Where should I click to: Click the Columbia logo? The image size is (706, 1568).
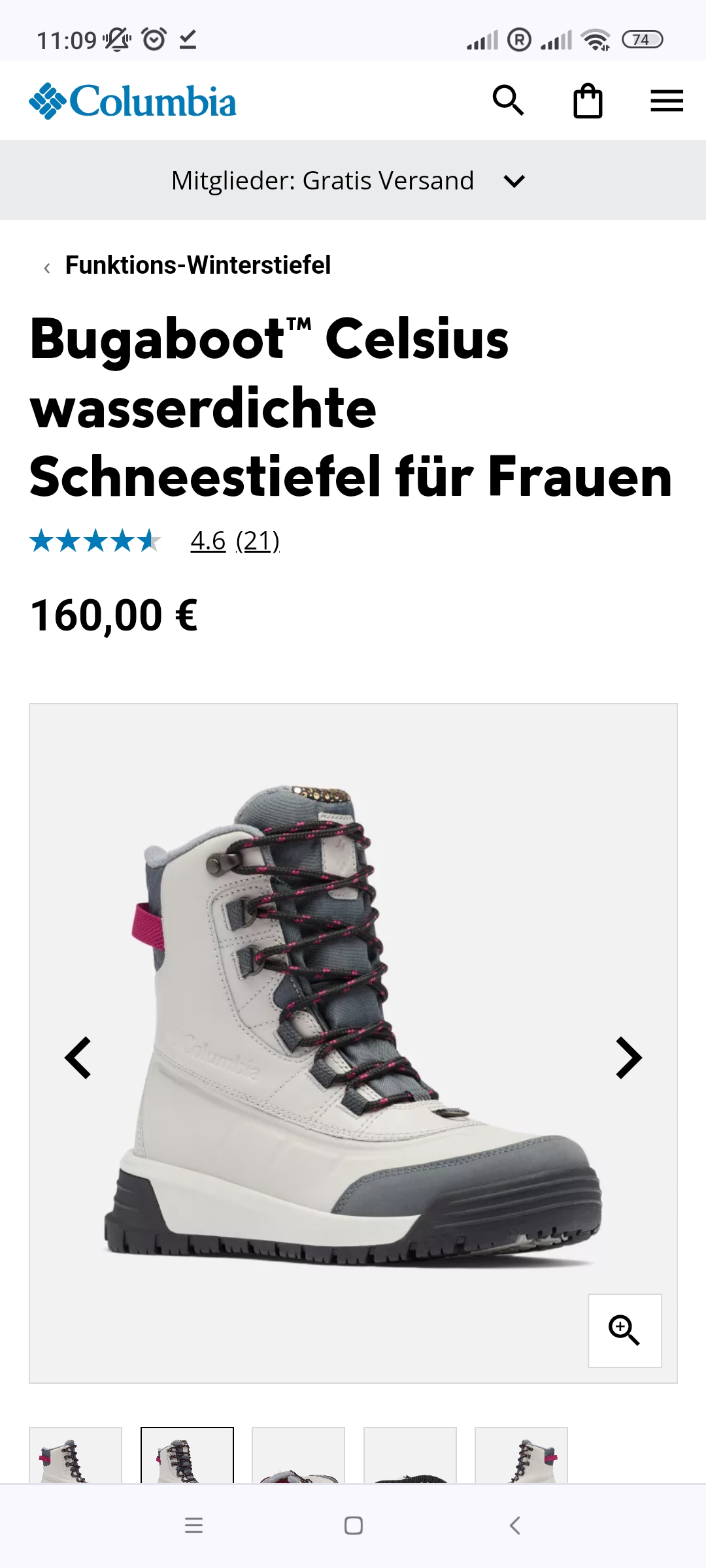pos(133,101)
